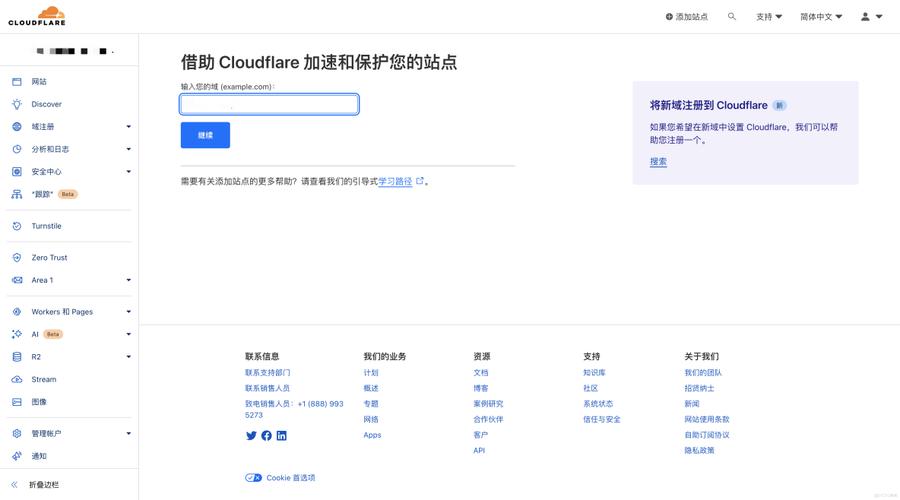Viewport: 900px width, 500px height.
Task: Click the blue 继续 button
Action: tap(205, 135)
